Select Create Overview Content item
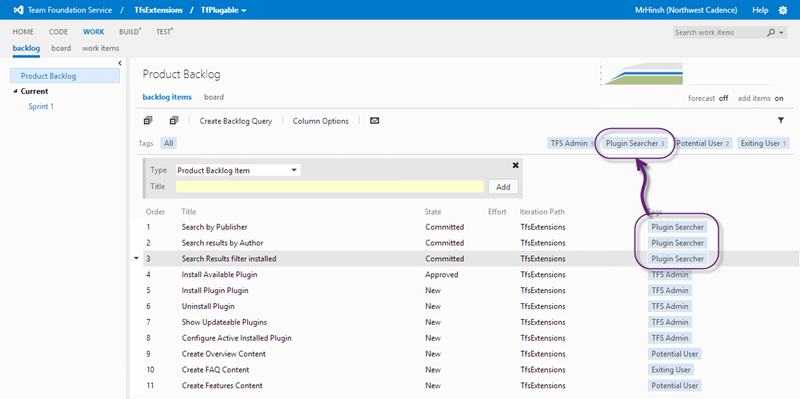 (223, 354)
